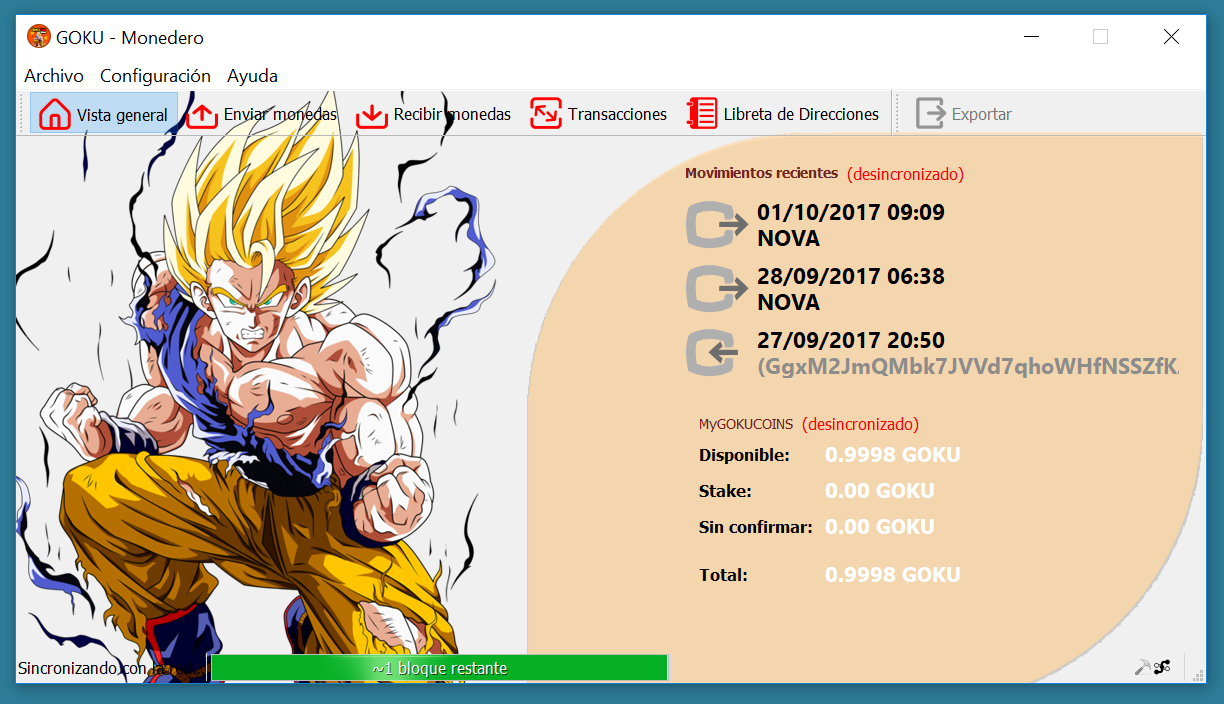Click the received-transaction icon for 27/09/2017 20:50

[x=713, y=353]
